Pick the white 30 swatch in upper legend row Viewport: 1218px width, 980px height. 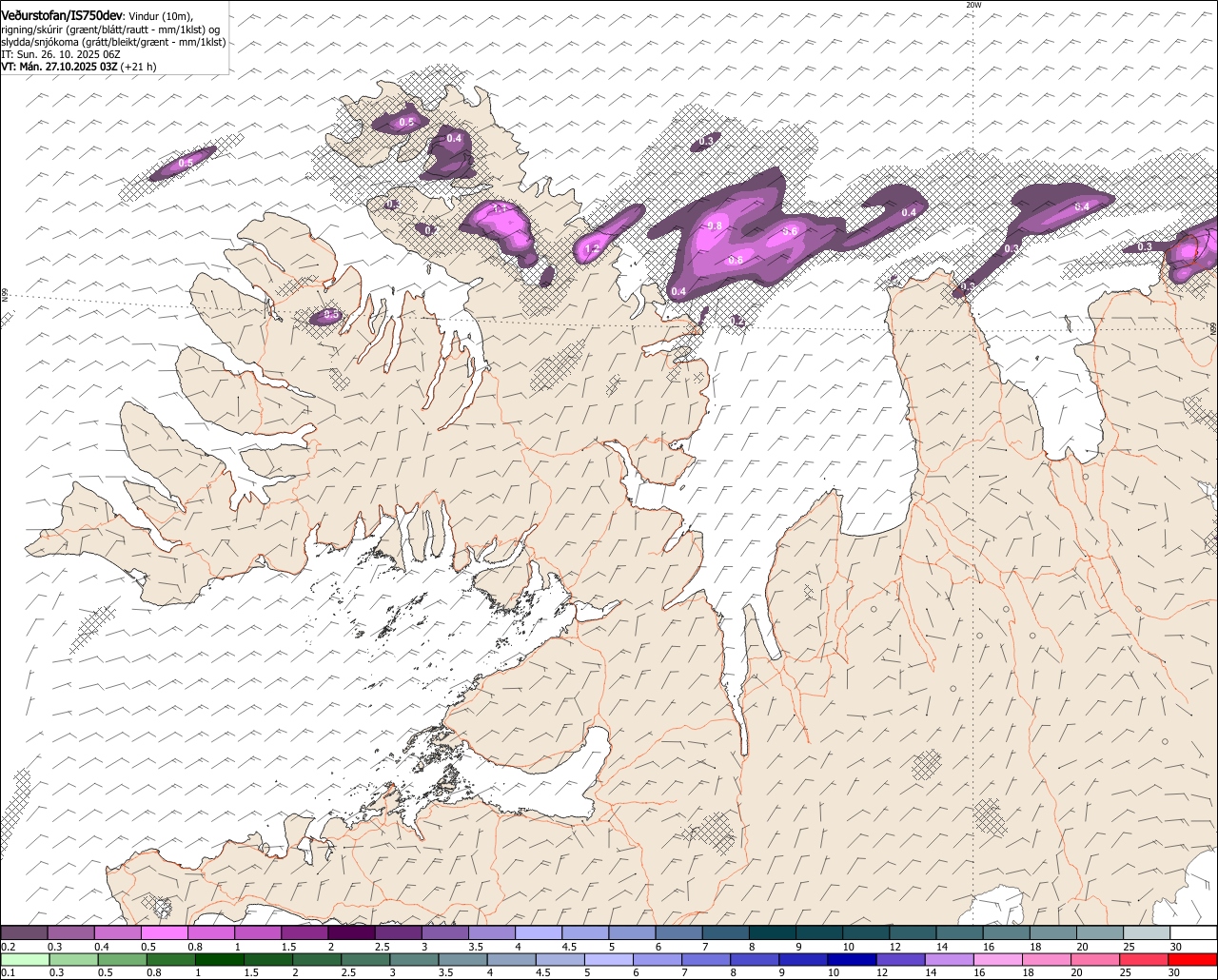pyautogui.click(x=1193, y=932)
